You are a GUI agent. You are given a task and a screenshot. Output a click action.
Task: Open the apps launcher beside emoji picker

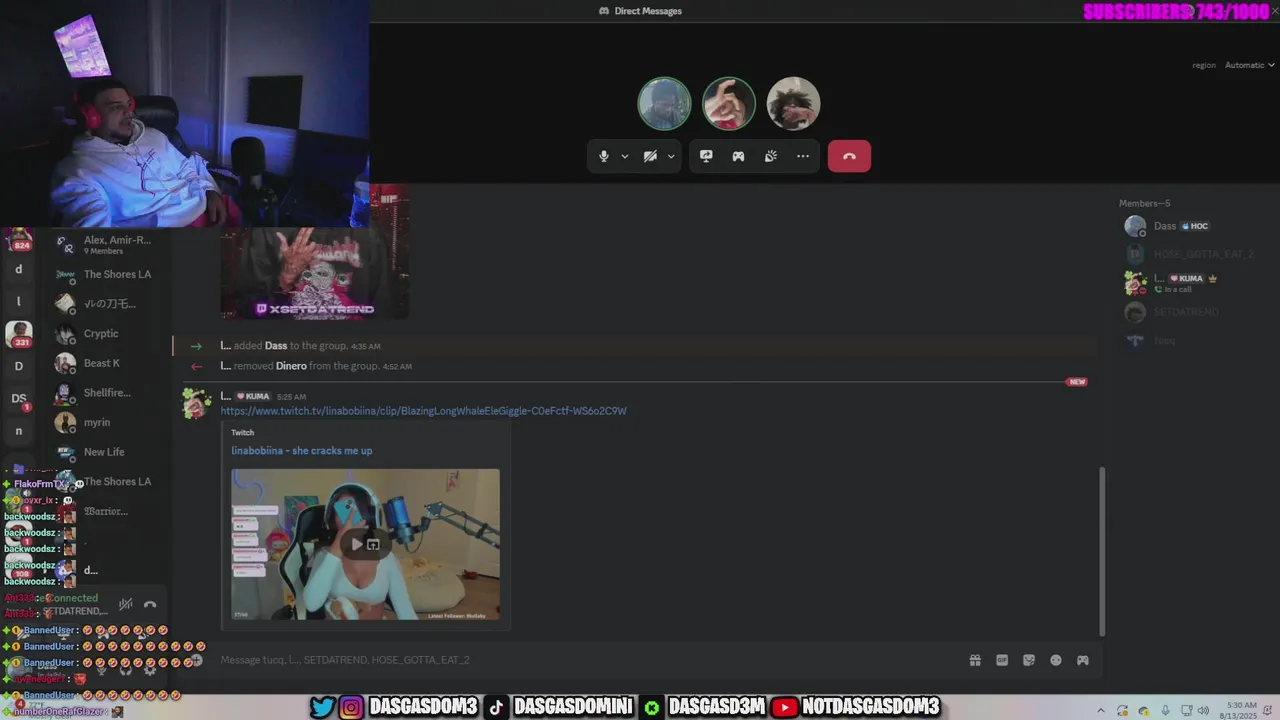pos(1082,660)
